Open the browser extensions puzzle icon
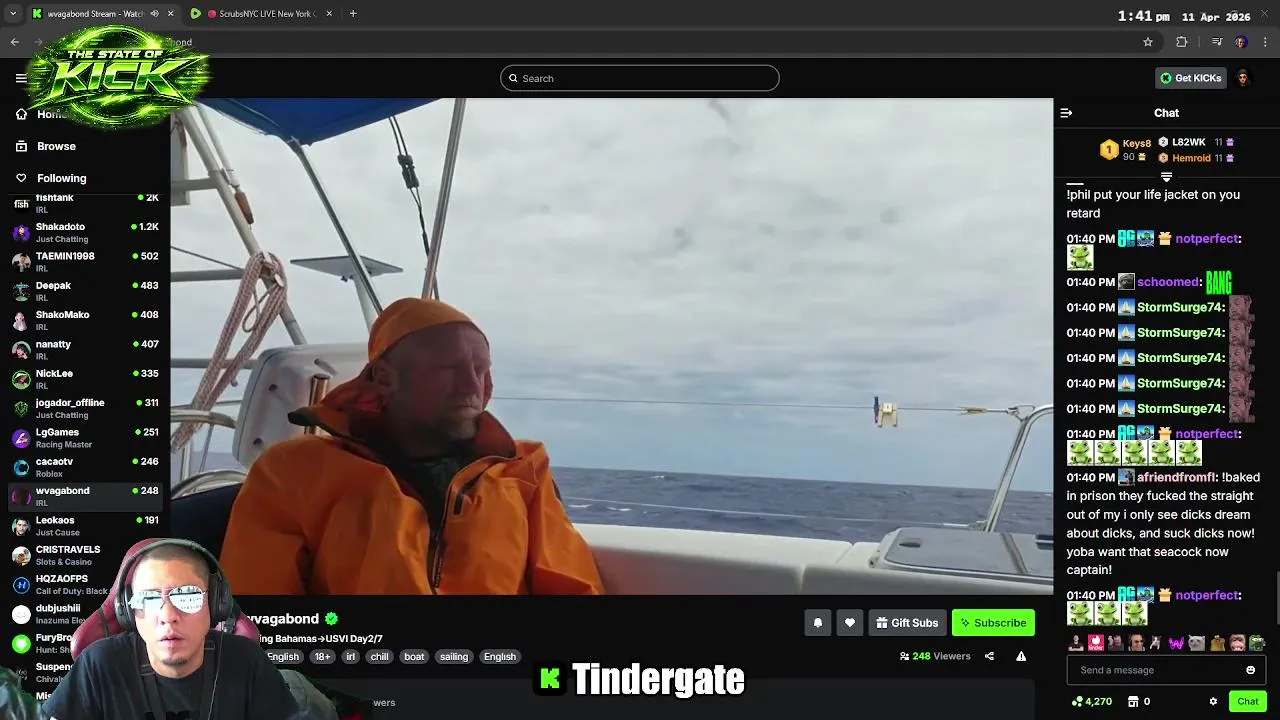This screenshot has height=720, width=1280. 1181,42
